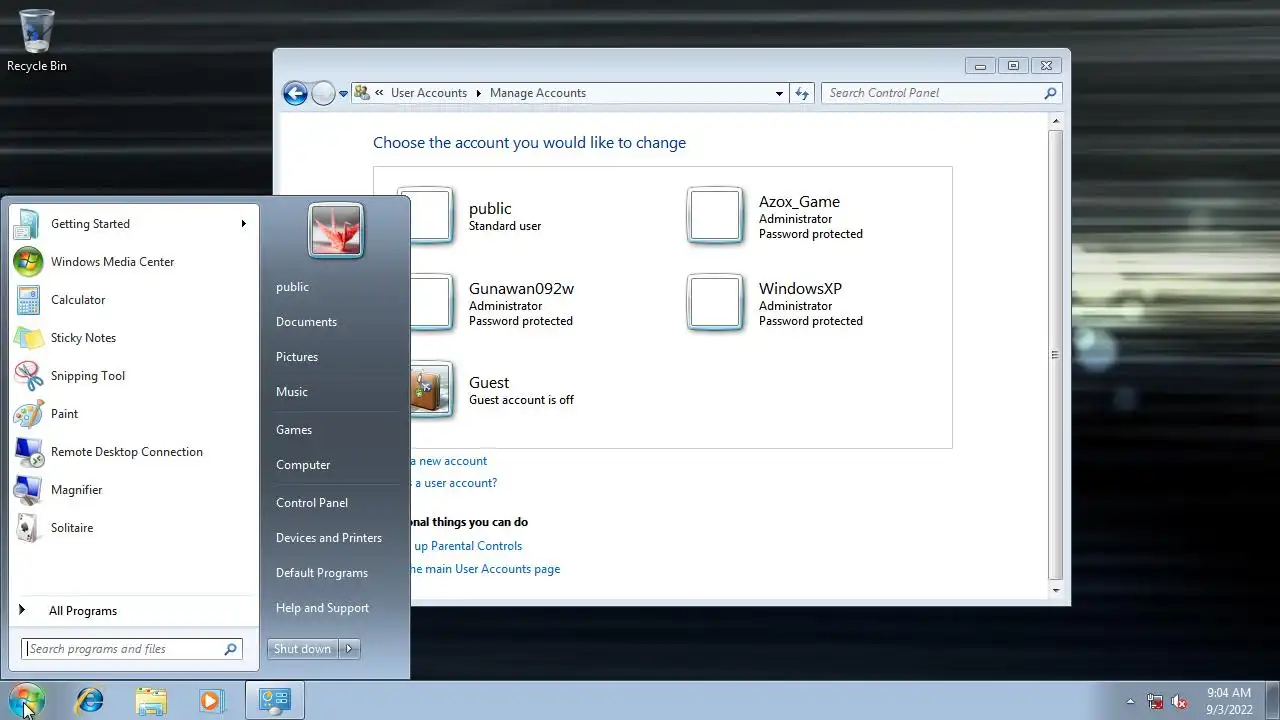The height and width of the screenshot is (720, 1280).
Task: Expand the Getting Started submenu arrow
Action: 243,224
